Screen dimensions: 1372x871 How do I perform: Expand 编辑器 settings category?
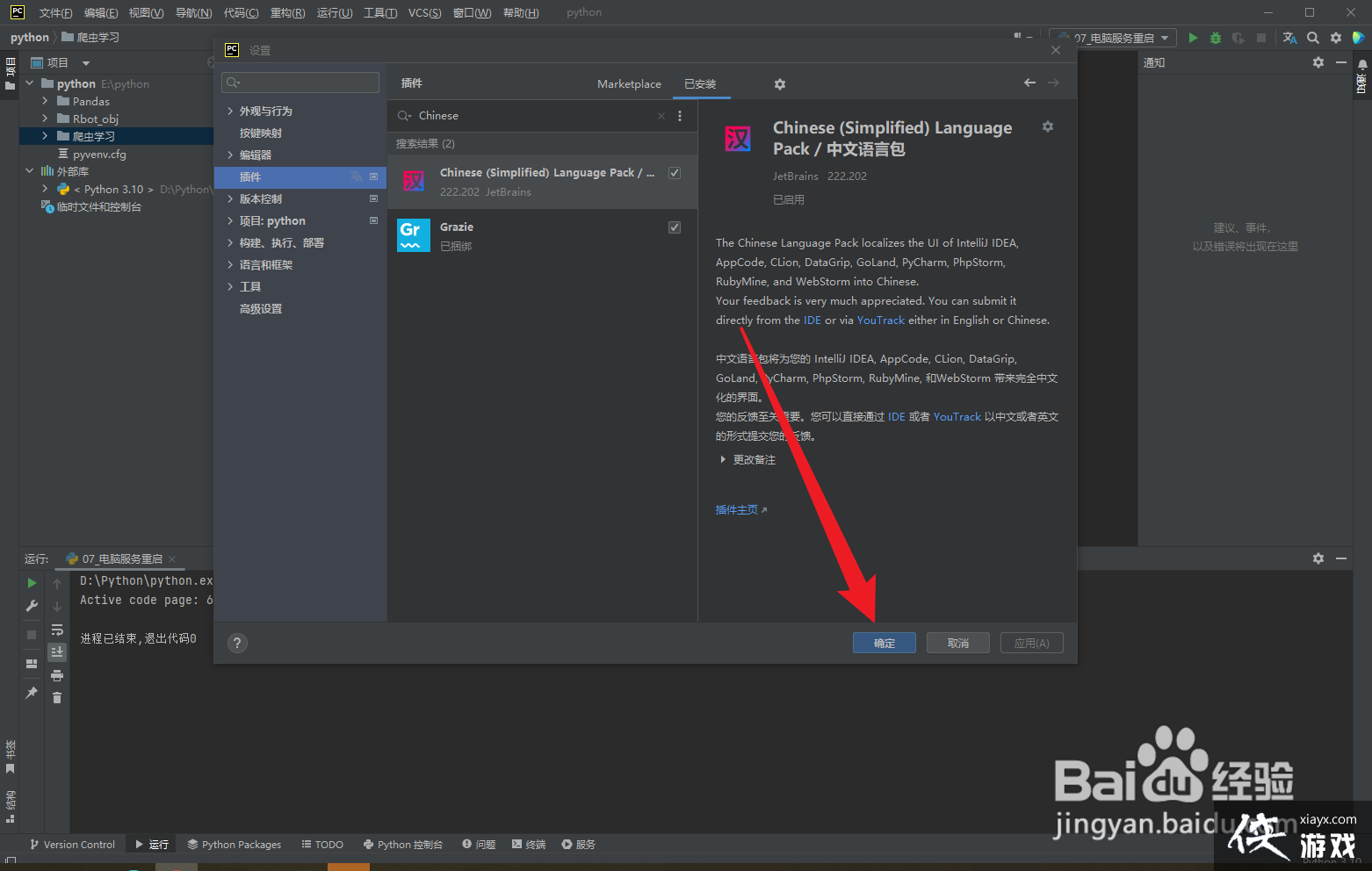pos(230,155)
